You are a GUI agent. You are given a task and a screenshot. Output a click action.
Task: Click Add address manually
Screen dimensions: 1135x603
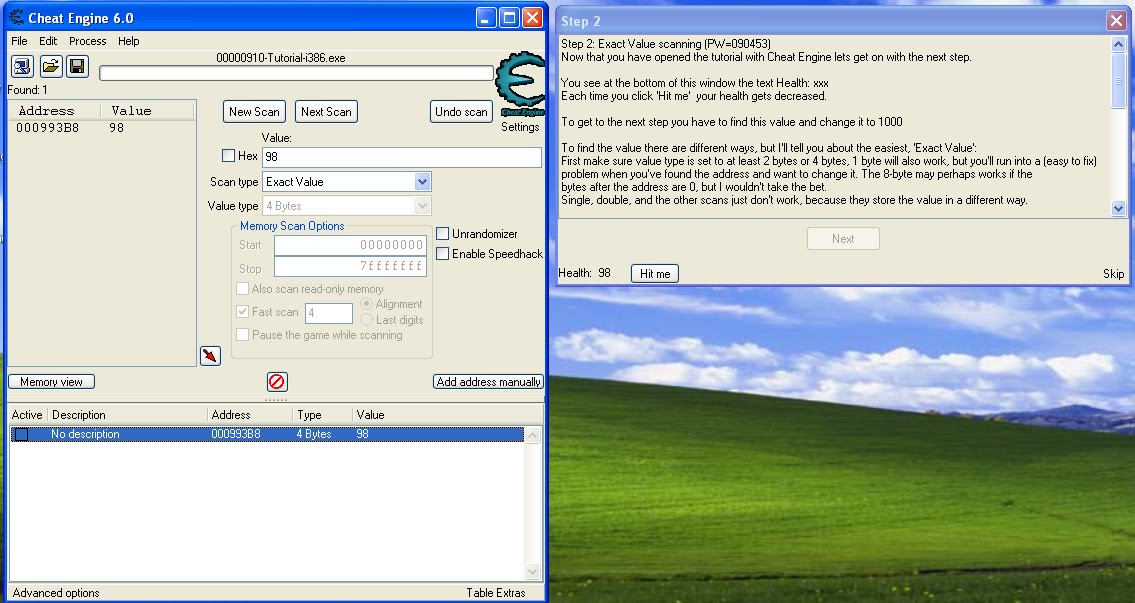(489, 381)
